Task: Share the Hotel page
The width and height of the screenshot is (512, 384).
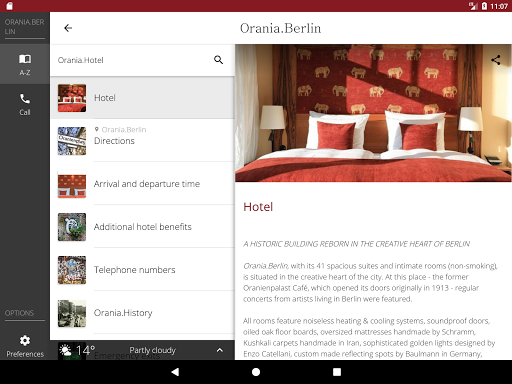Action: 496,60
